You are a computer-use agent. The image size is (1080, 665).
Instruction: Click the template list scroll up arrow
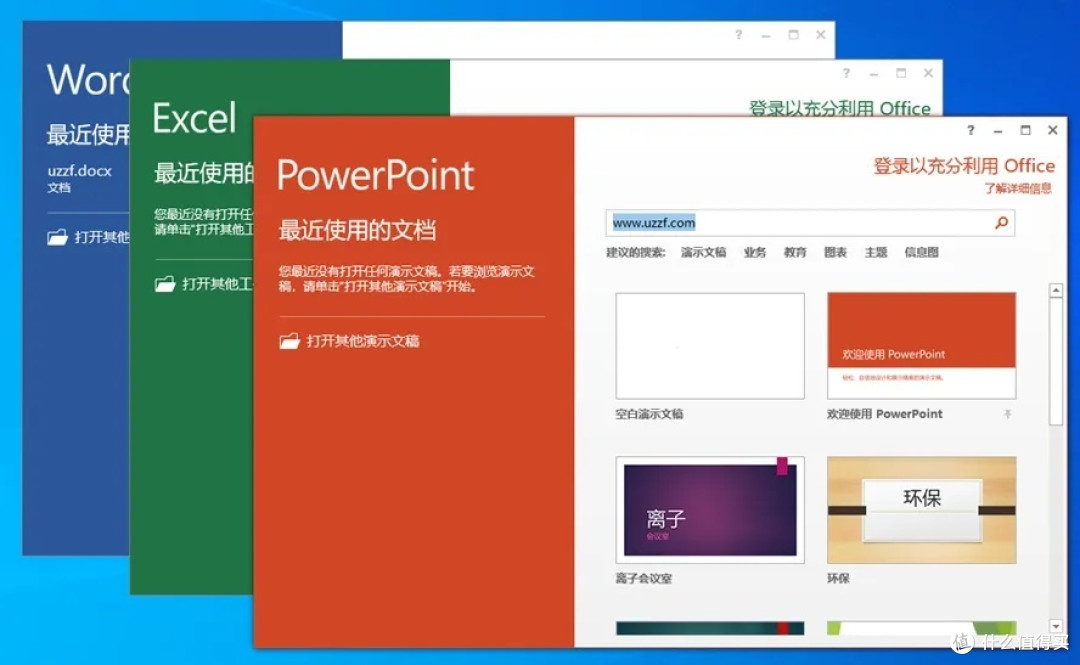click(1055, 291)
